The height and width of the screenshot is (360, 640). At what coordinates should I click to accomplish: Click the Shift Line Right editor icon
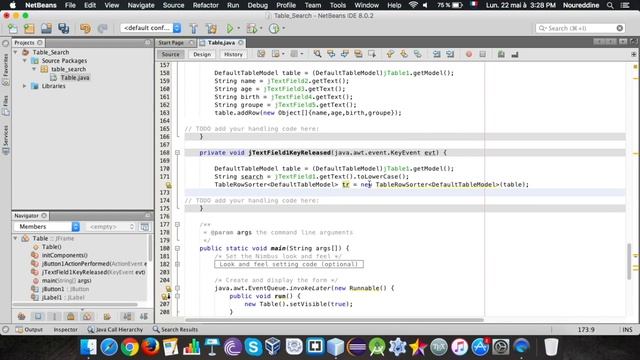pyautogui.click(x=450, y=54)
